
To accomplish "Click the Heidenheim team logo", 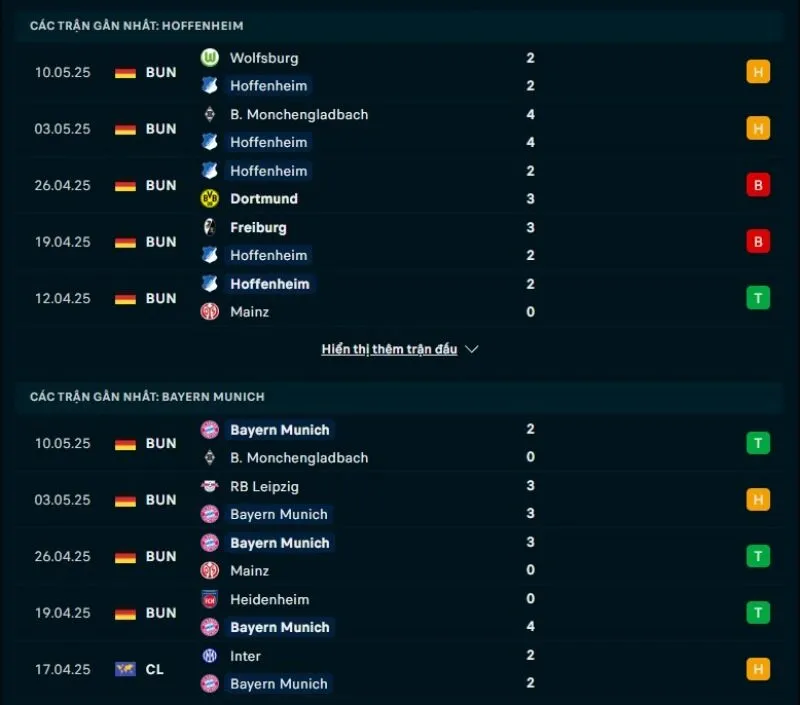I will (208, 600).
